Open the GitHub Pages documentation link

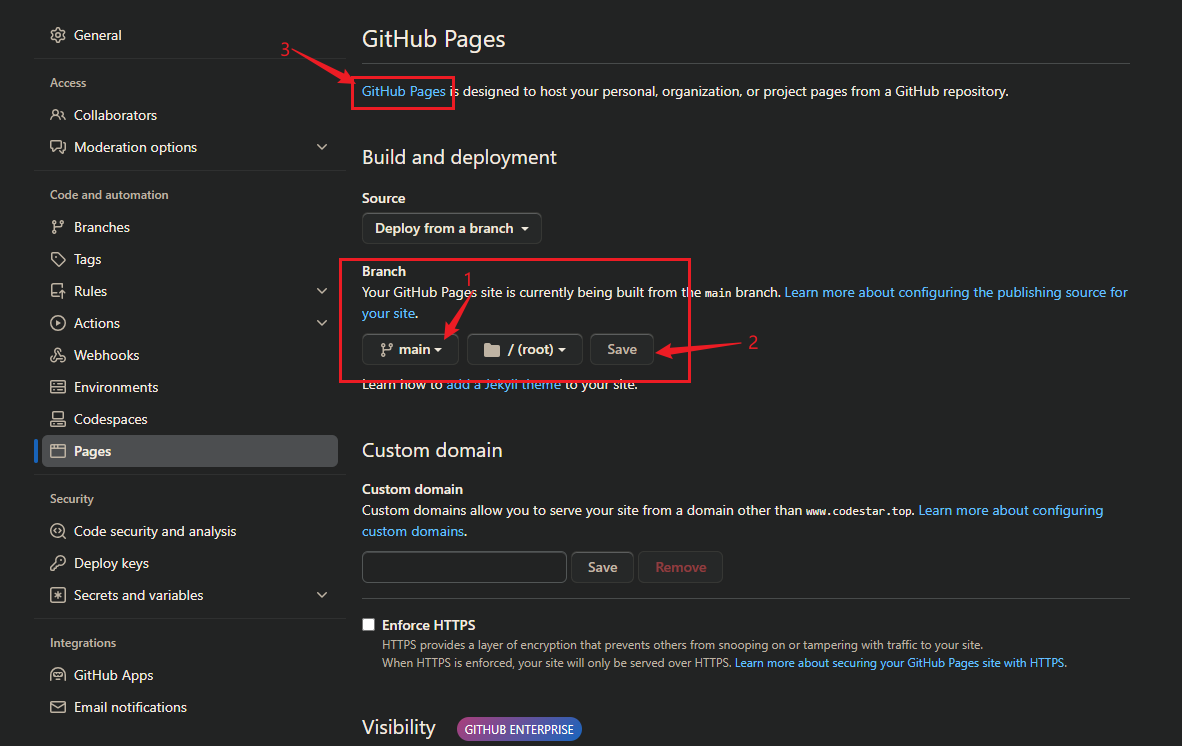pyautogui.click(x=403, y=91)
